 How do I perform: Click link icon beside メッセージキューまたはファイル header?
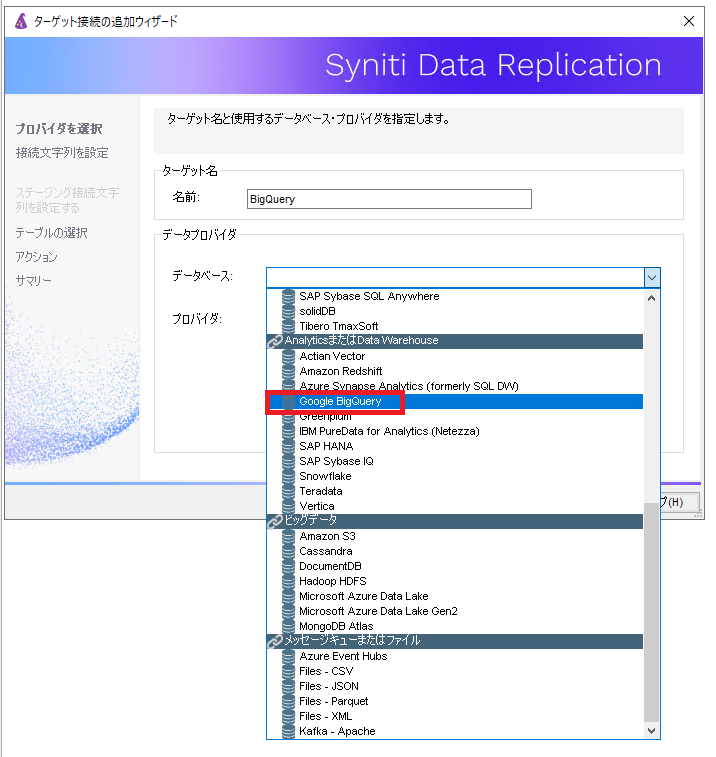(275, 641)
